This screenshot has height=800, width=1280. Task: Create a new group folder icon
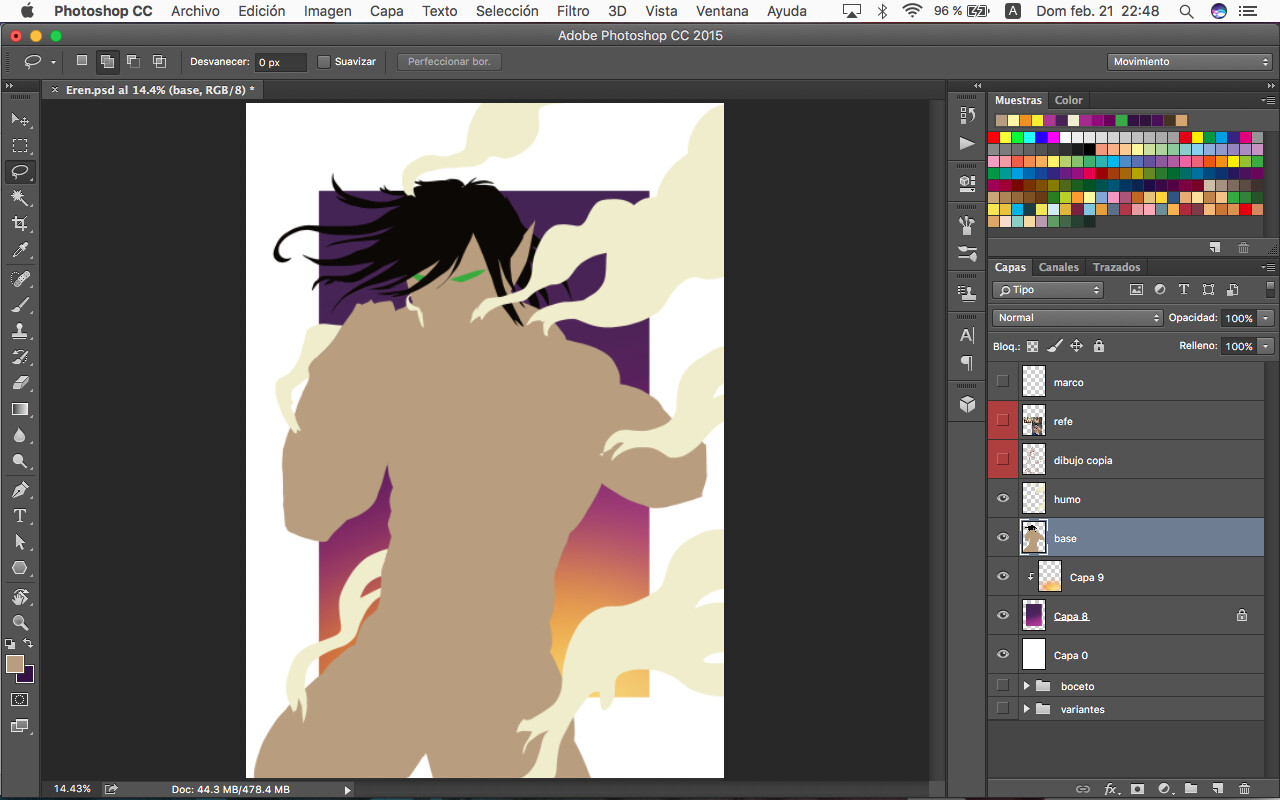tap(1191, 789)
